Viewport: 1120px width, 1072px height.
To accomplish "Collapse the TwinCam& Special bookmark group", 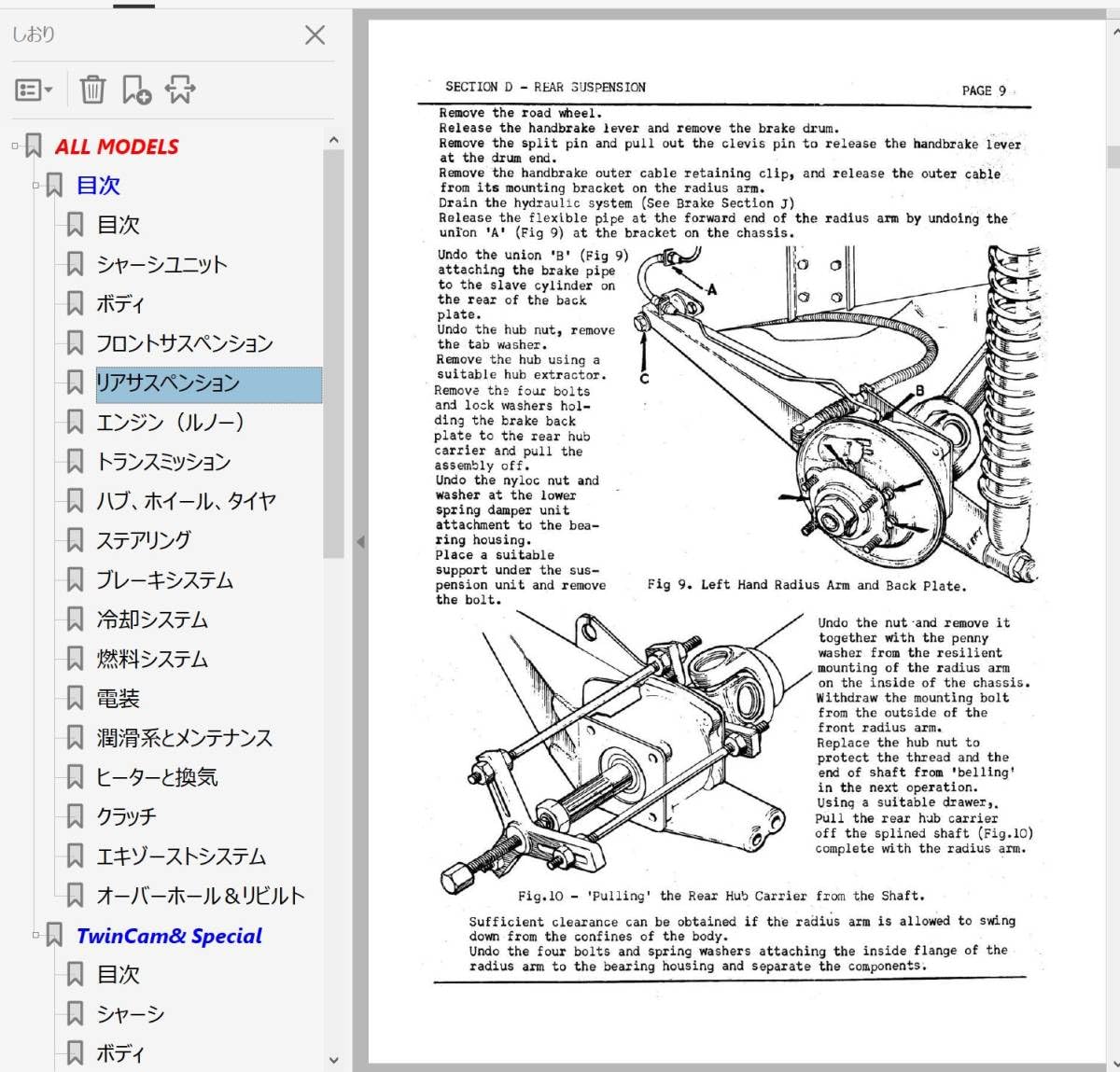I will pos(35,934).
